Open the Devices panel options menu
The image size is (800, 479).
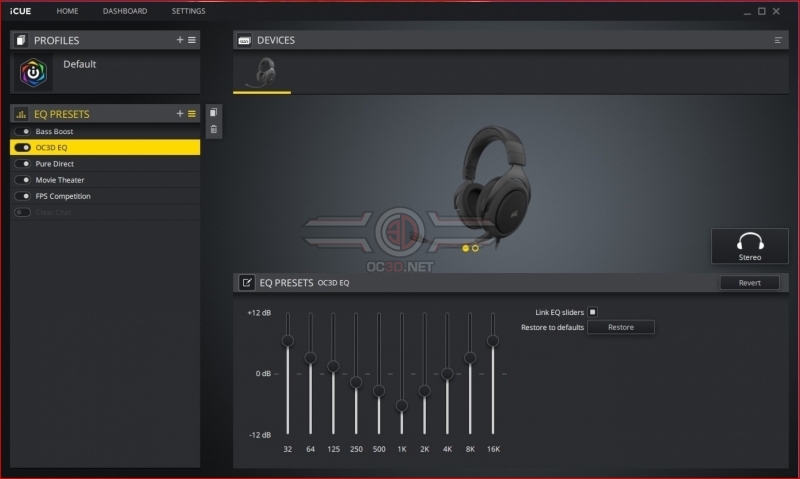click(x=778, y=40)
